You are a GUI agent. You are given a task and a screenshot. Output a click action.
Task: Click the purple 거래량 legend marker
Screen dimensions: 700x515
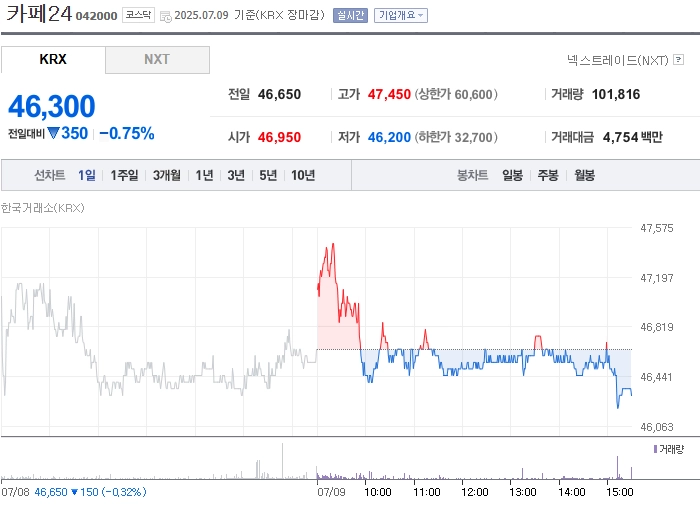click(655, 449)
